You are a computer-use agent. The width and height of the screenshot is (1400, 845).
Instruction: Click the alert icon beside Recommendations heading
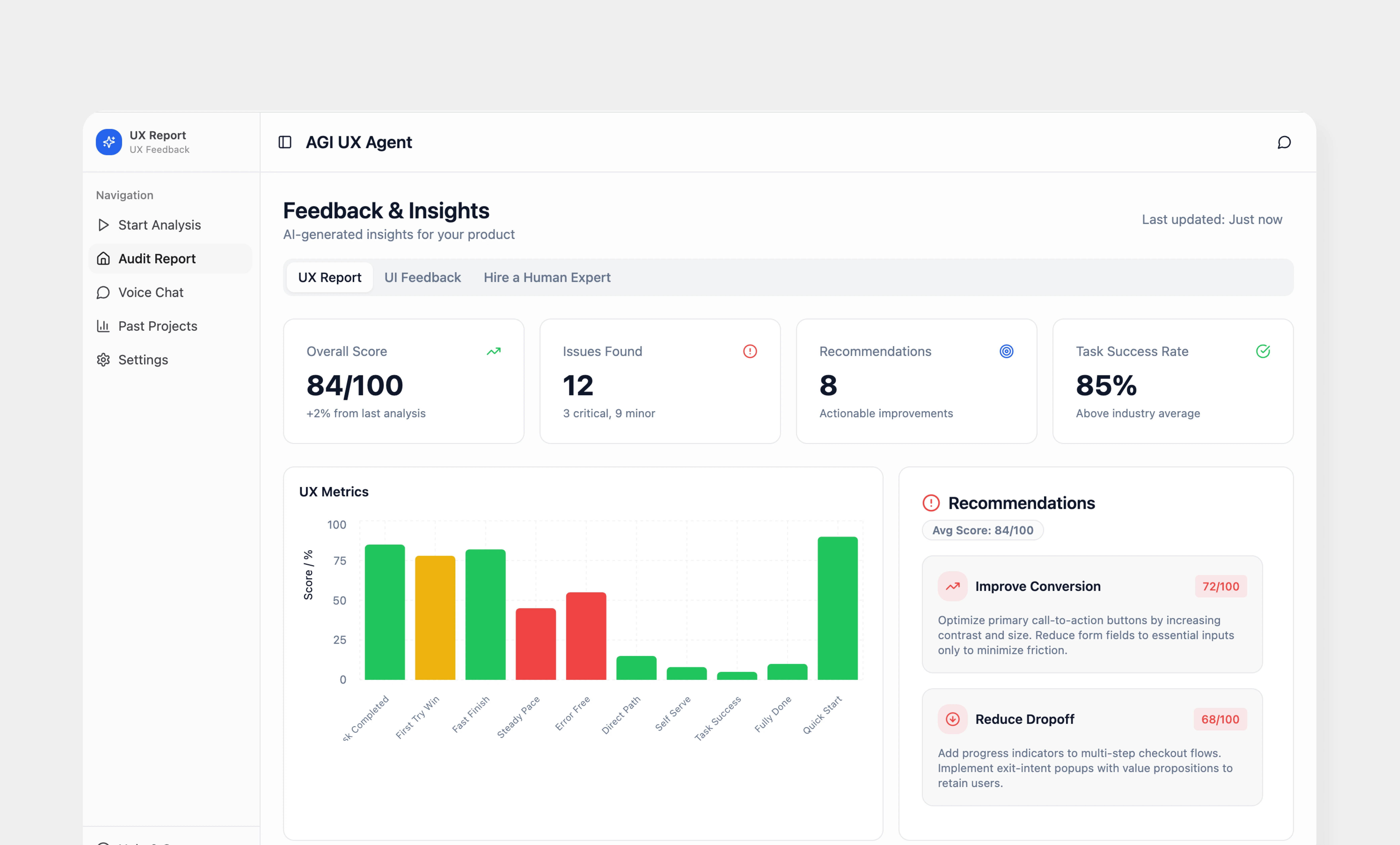(931, 503)
